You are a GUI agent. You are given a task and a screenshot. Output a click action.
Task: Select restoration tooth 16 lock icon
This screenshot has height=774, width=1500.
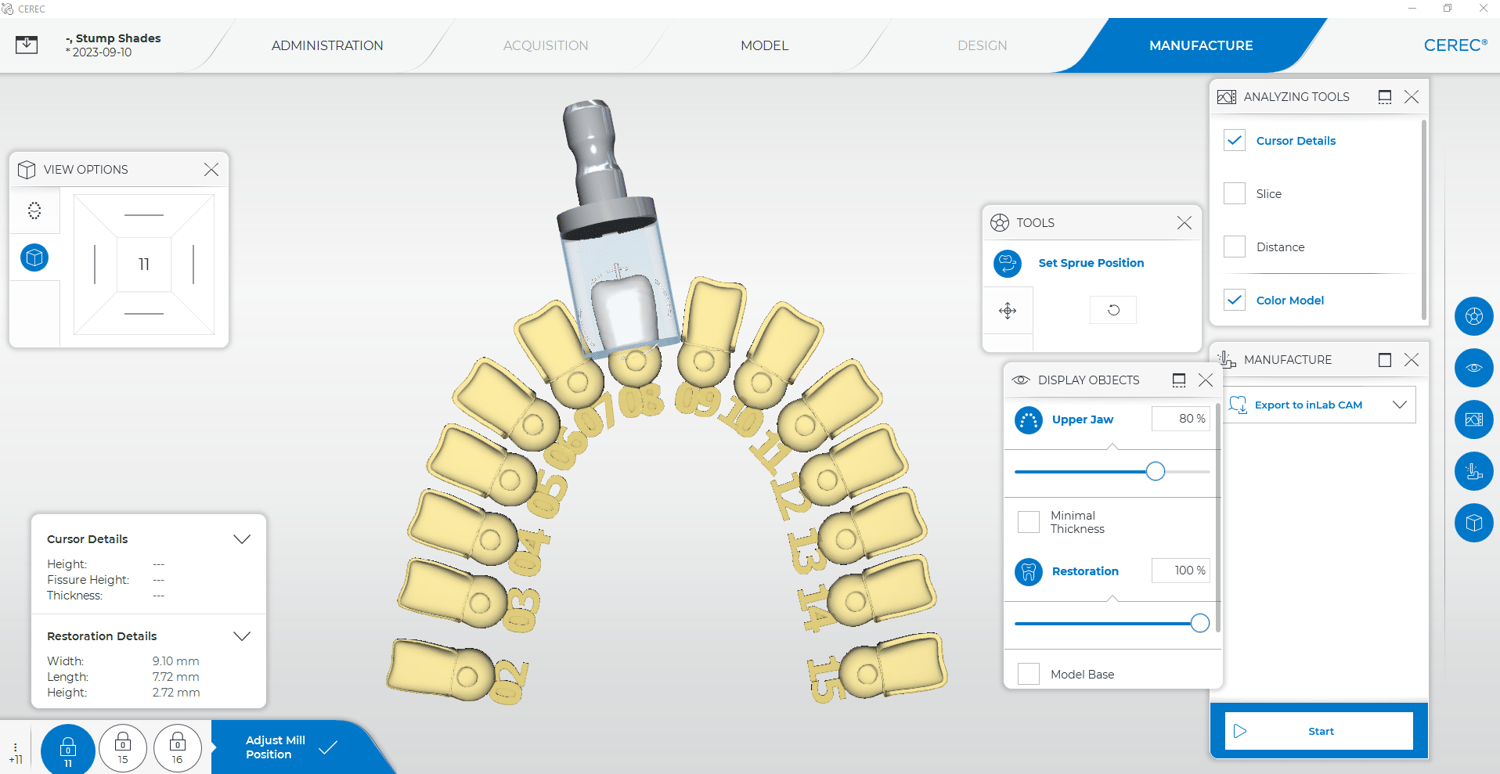click(x=177, y=748)
